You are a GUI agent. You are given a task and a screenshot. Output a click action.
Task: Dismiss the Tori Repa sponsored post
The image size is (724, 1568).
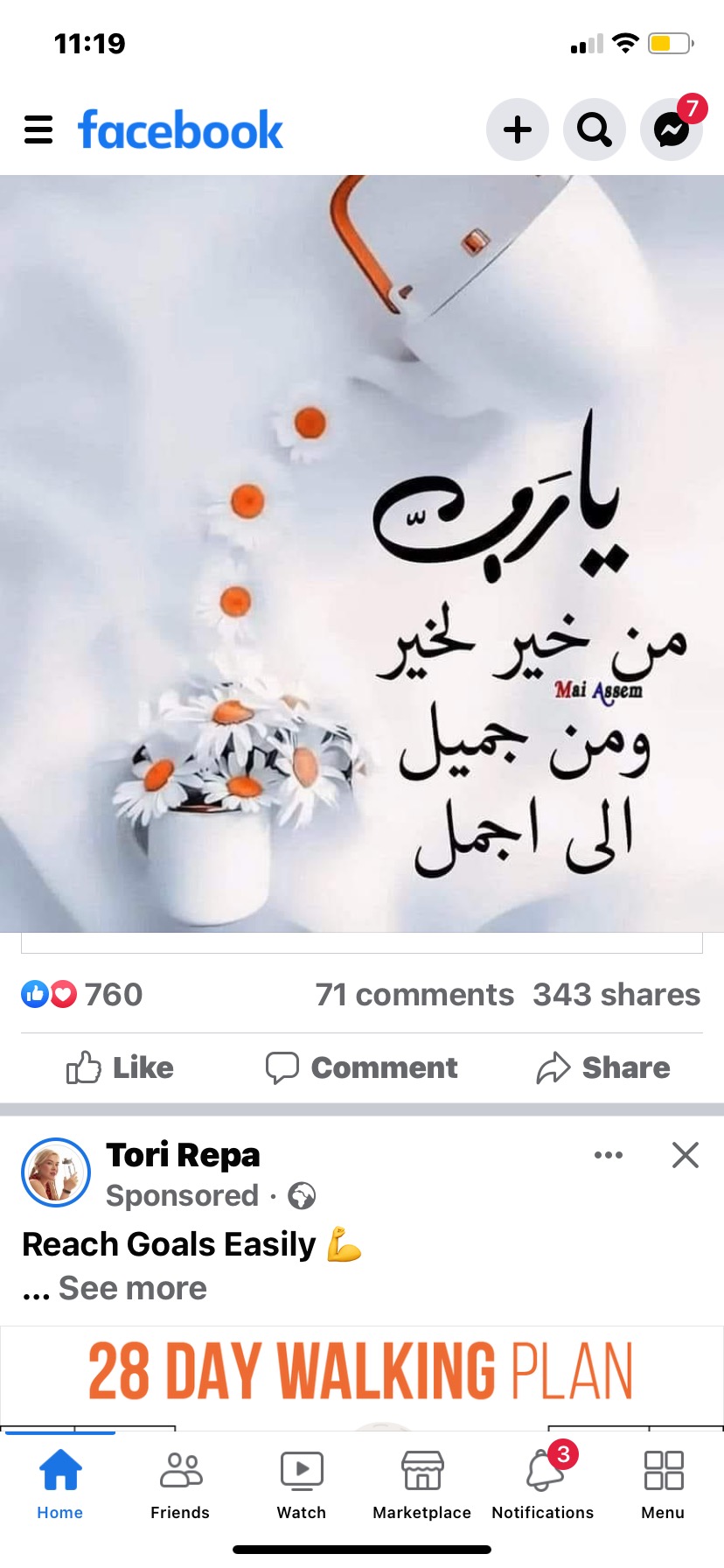pyautogui.click(x=686, y=1155)
